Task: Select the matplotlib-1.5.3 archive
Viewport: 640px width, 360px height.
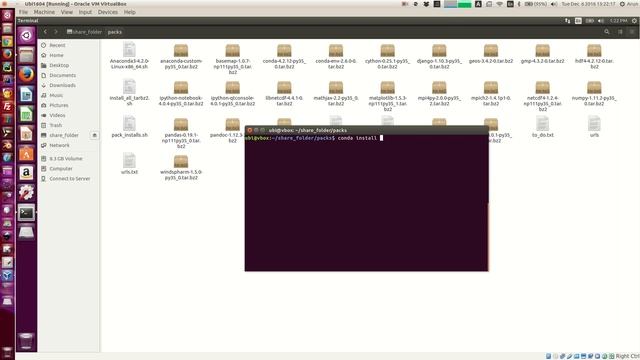Action: (x=387, y=96)
